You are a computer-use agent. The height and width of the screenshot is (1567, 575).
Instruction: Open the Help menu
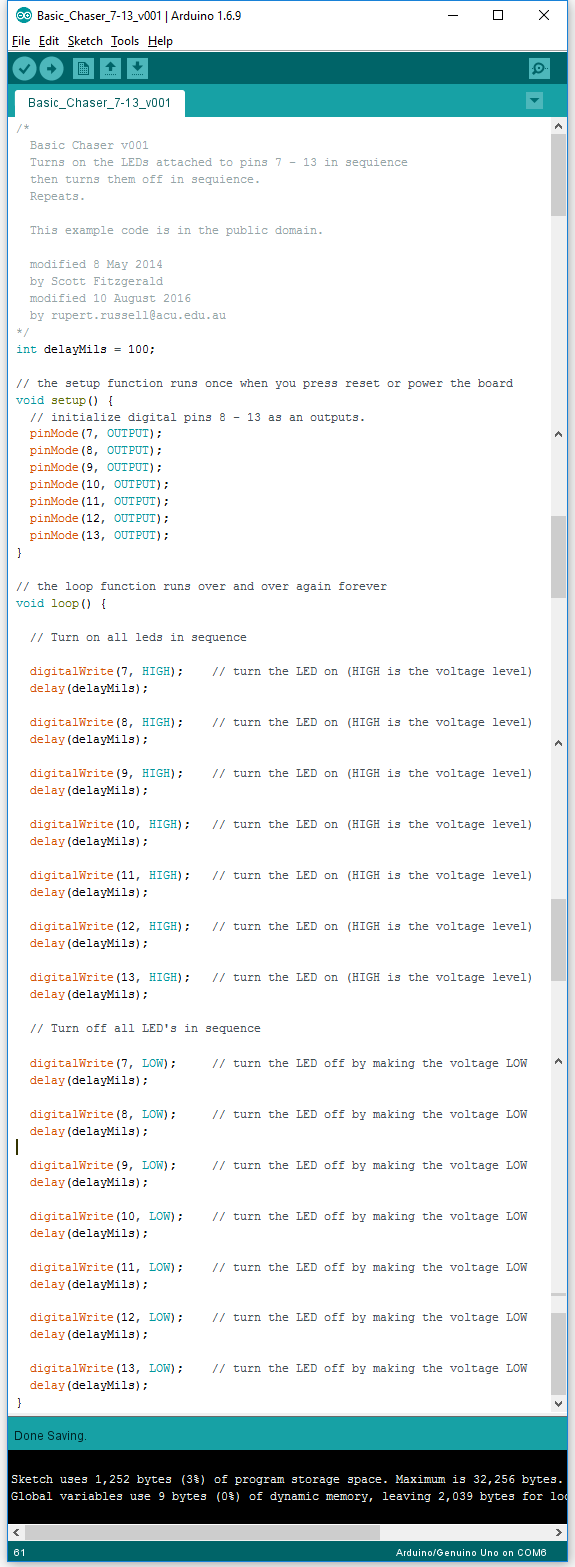[160, 41]
